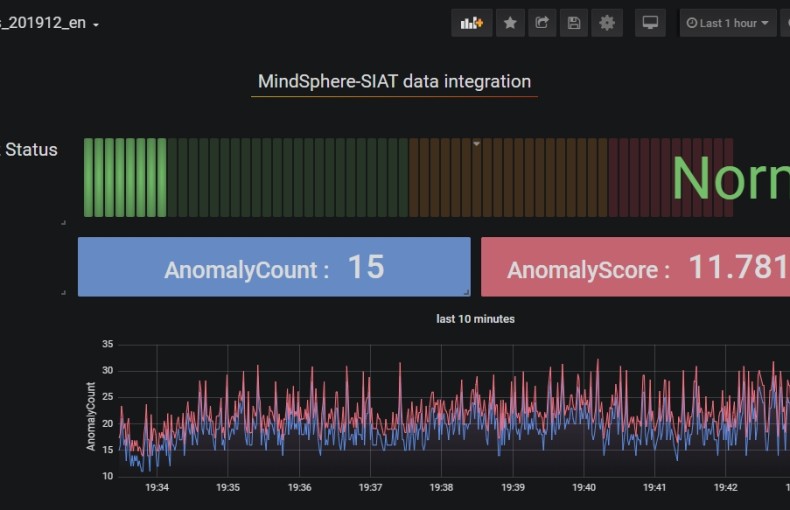Click resize handle of AnomalyCount panel
This screenshot has width=790, height=510.
[465, 292]
